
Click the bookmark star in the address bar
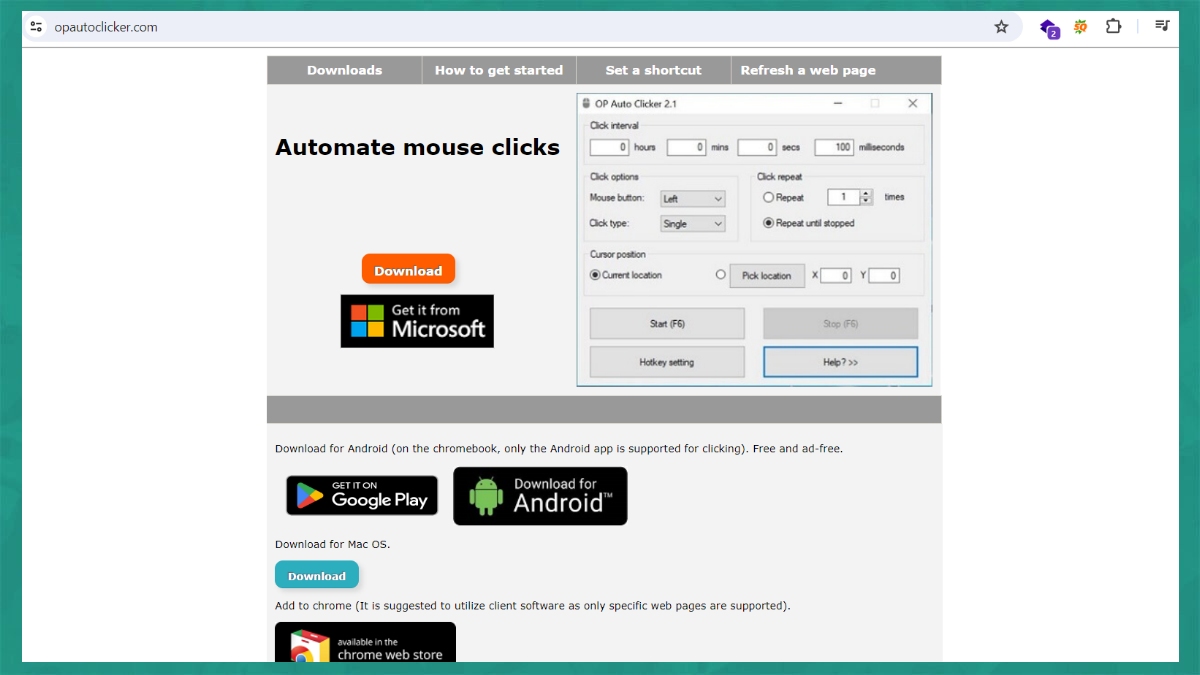(1001, 27)
